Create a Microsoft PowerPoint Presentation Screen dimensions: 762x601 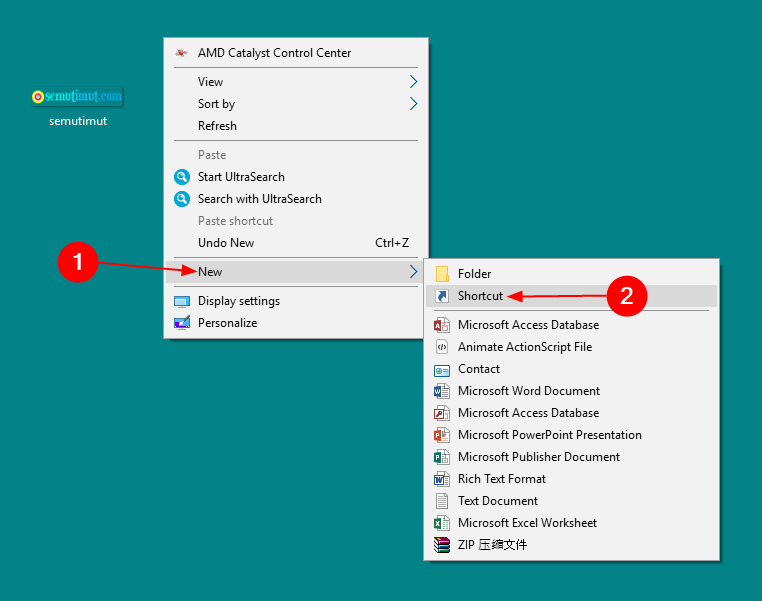pyautogui.click(x=572, y=435)
